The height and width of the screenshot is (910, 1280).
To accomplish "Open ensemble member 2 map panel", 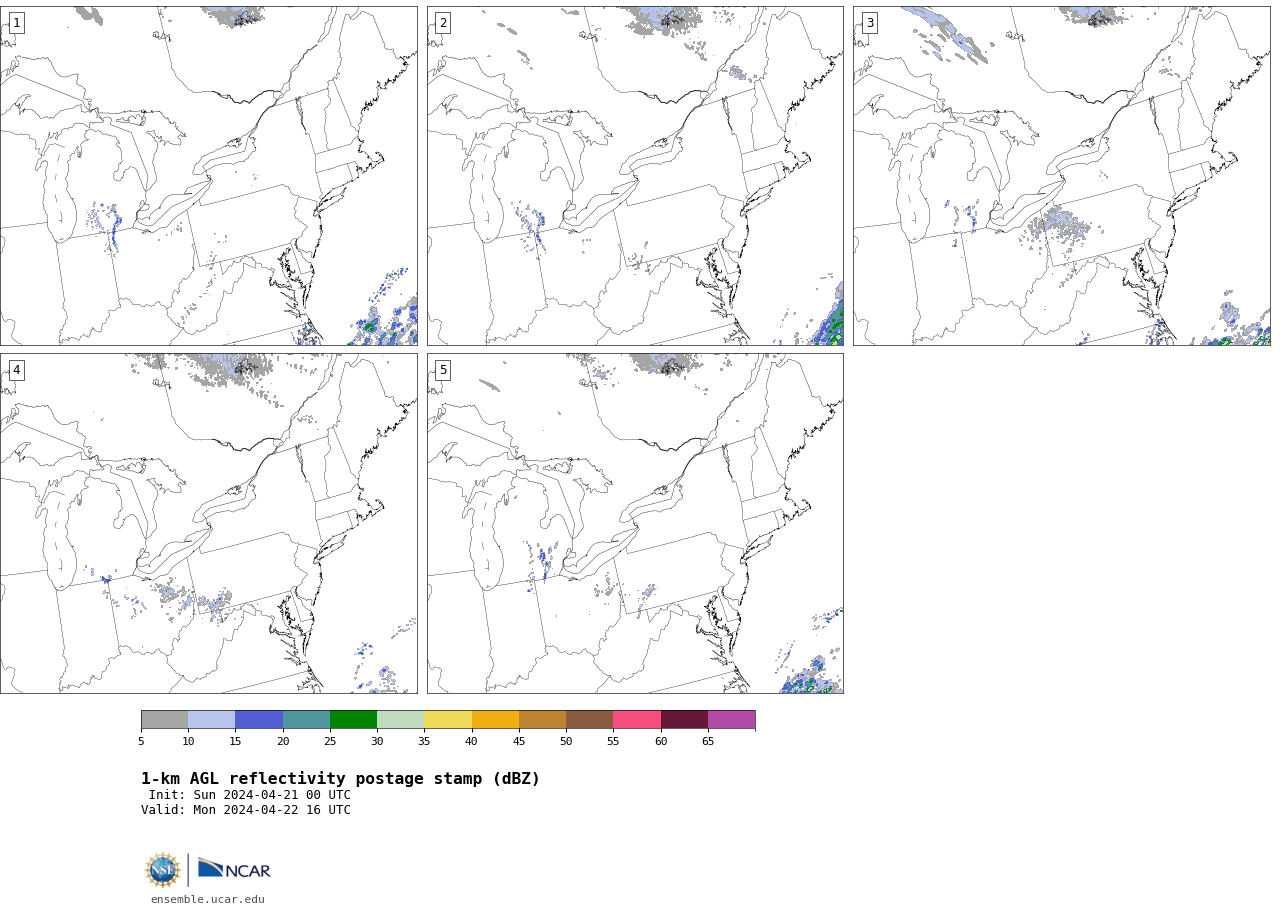I will [x=635, y=176].
